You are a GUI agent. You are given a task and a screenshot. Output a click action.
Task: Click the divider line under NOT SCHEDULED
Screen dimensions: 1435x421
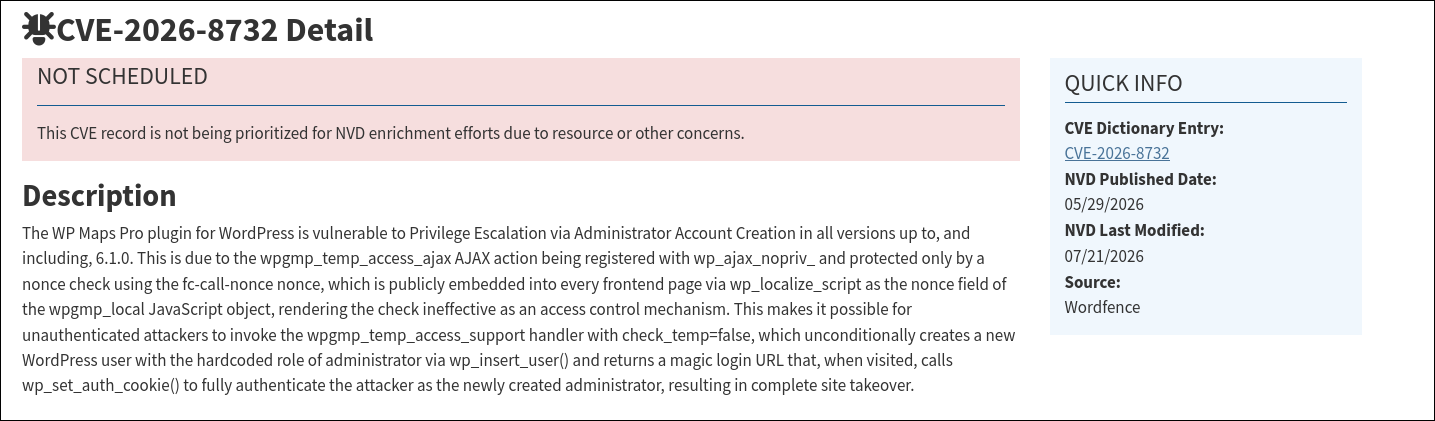click(x=521, y=105)
